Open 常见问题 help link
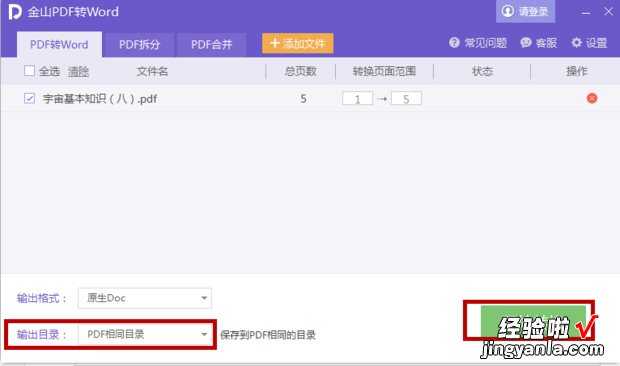The width and height of the screenshot is (620, 366). point(478,43)
